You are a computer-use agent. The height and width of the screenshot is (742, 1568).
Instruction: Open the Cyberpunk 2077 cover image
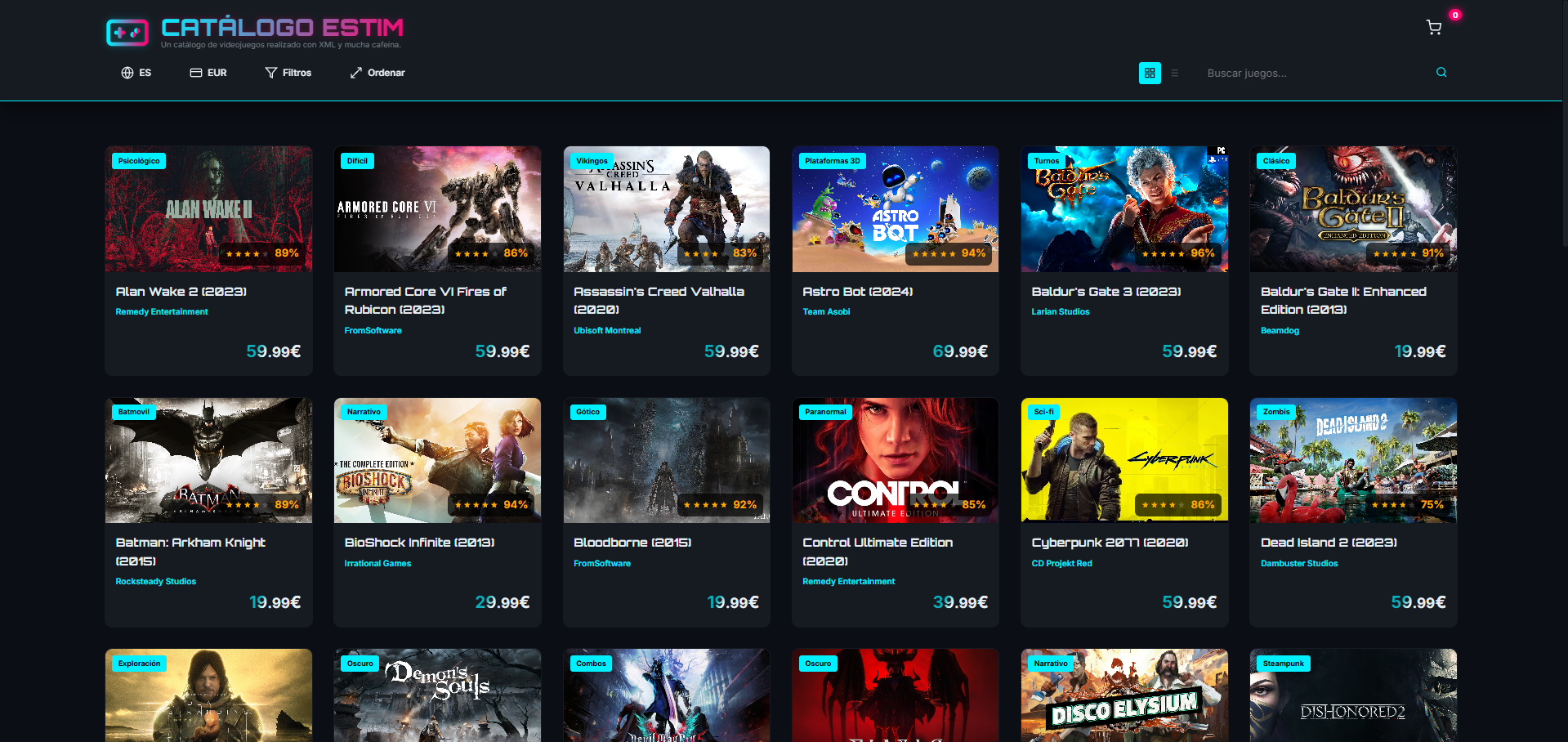[1124, 460]
